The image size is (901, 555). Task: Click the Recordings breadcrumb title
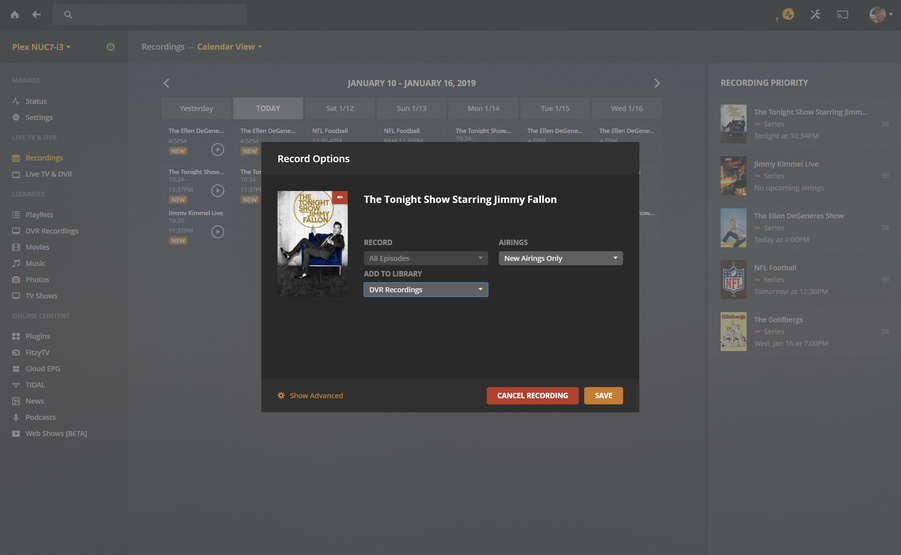(163, 47)
